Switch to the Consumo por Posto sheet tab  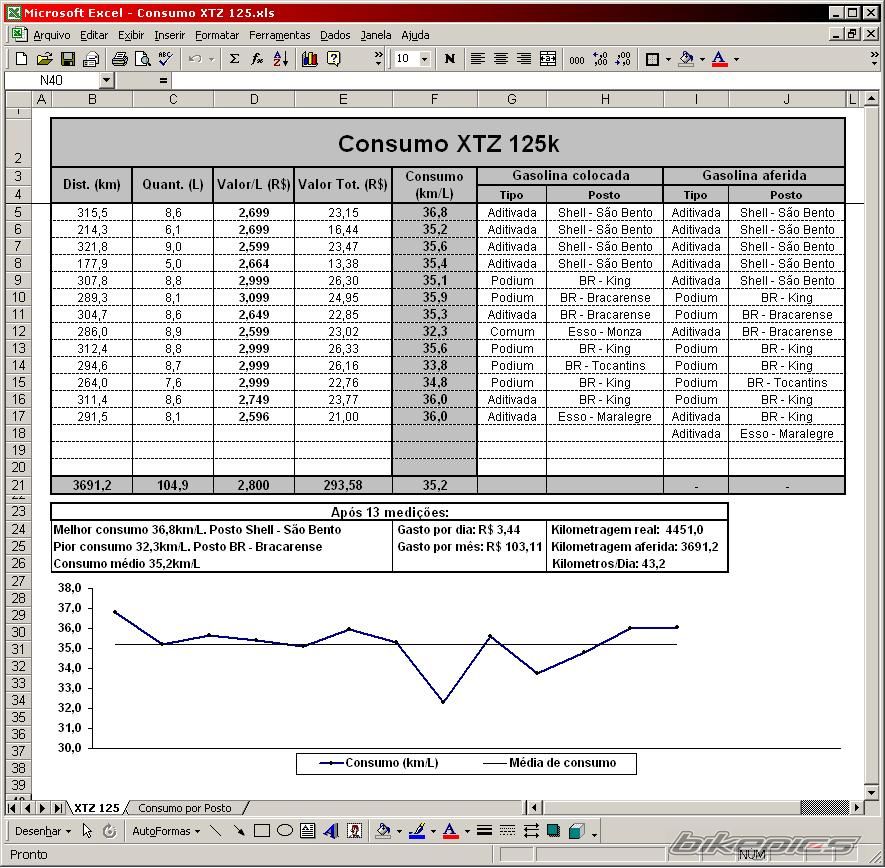(x=185, y=808)
